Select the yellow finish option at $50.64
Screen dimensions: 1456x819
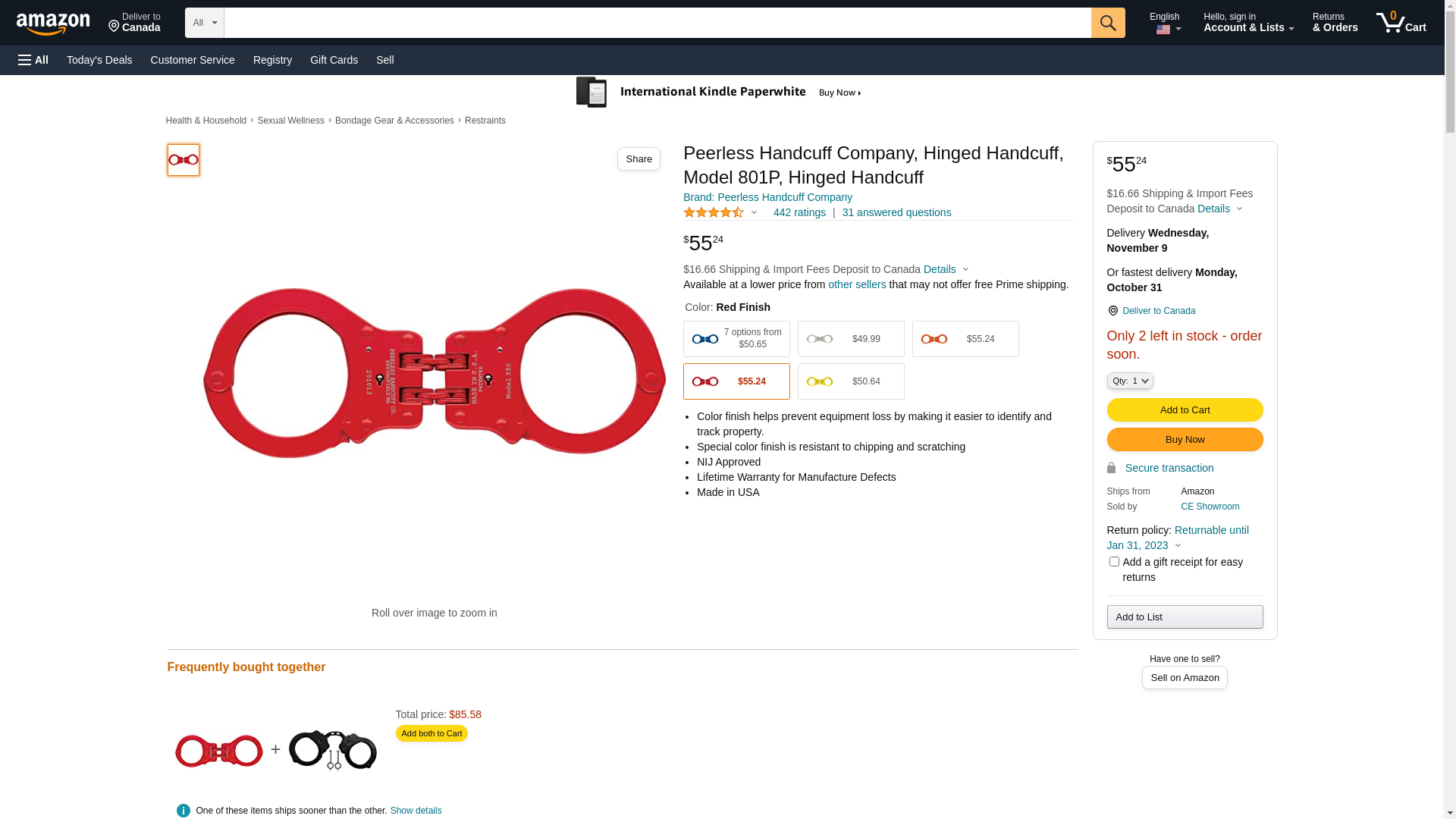tap(851, 381)
